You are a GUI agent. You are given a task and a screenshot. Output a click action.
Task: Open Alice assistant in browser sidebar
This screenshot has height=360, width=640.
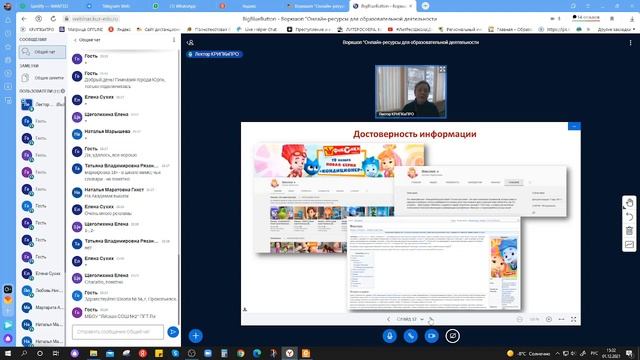(x=8, y=338)
